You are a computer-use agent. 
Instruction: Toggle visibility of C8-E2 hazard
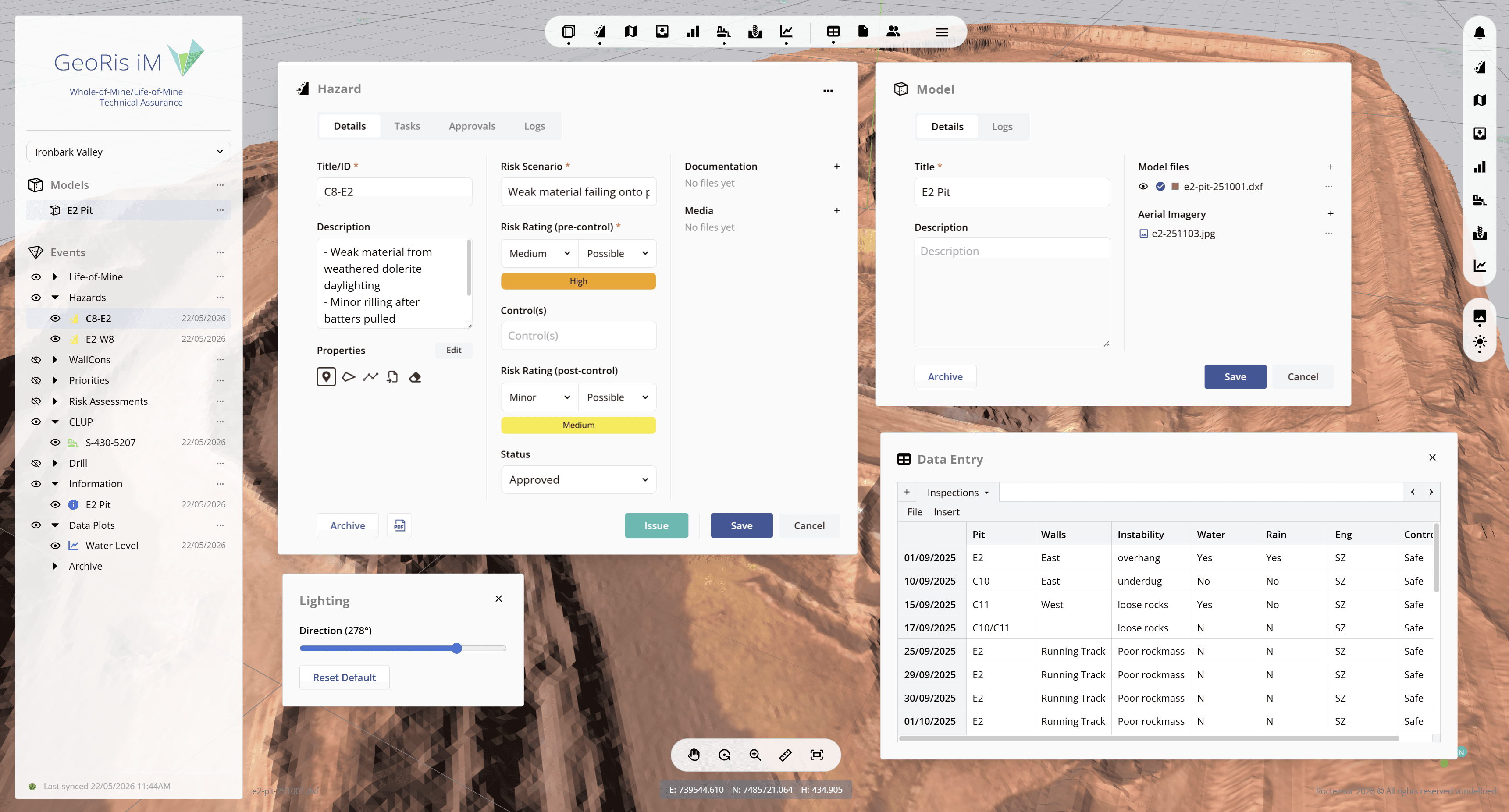(56, 319)
